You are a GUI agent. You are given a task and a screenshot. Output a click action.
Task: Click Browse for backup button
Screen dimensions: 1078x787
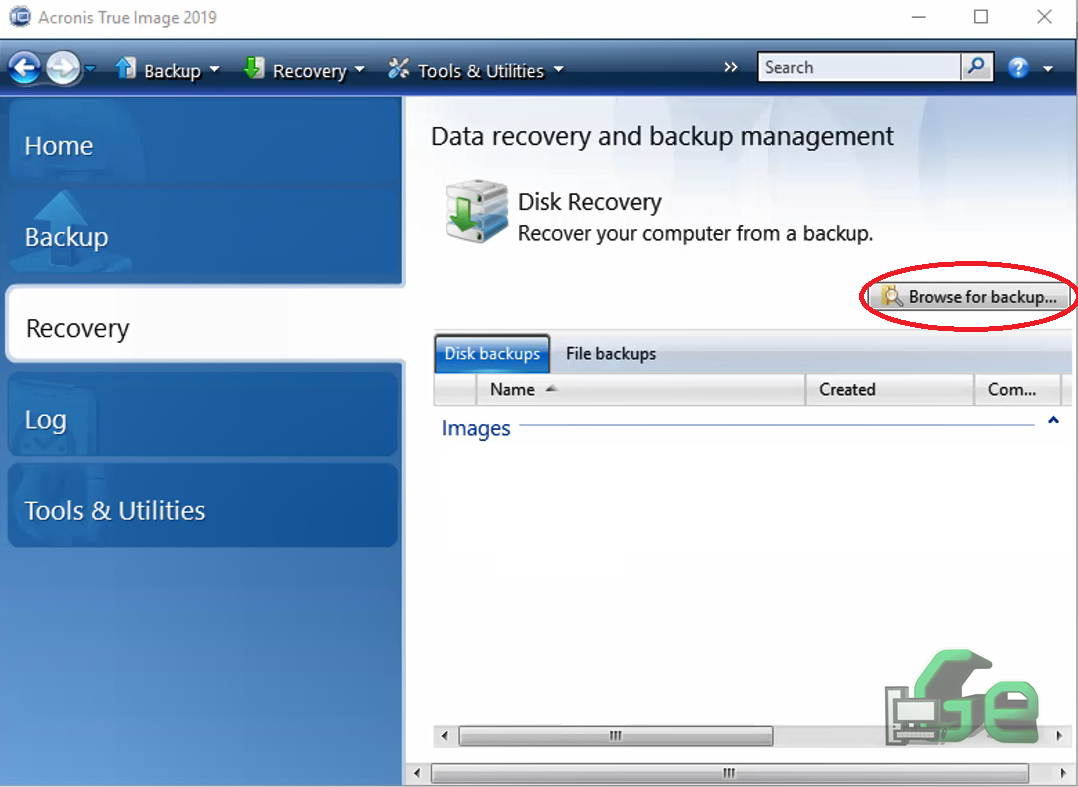(x=969, y=297)
